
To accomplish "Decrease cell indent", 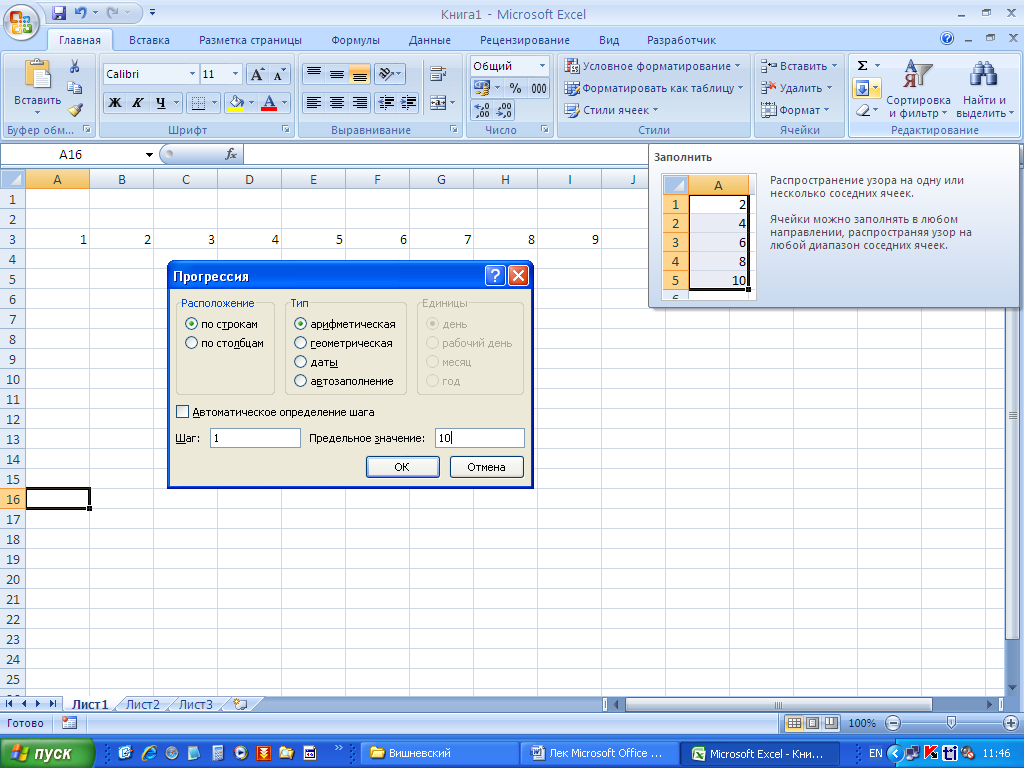I will [386, 103].
